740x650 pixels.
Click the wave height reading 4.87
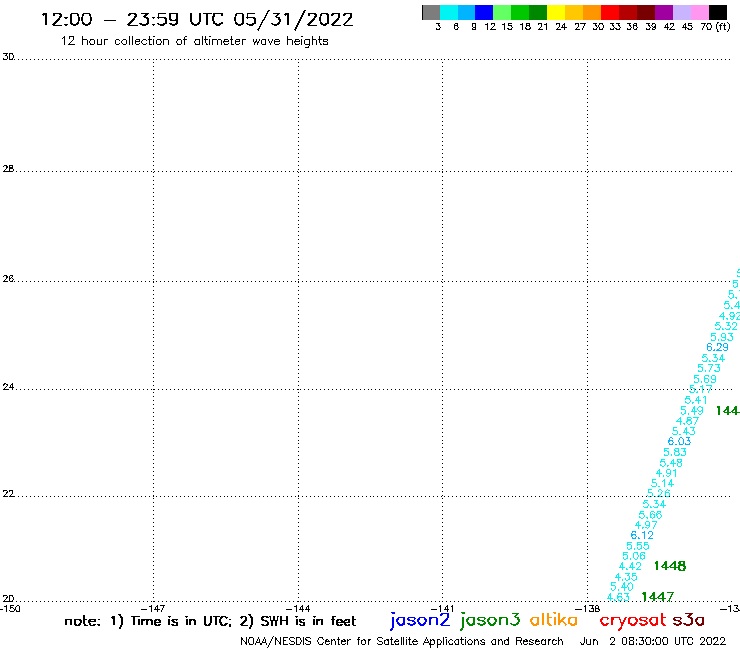click(688, 421)
